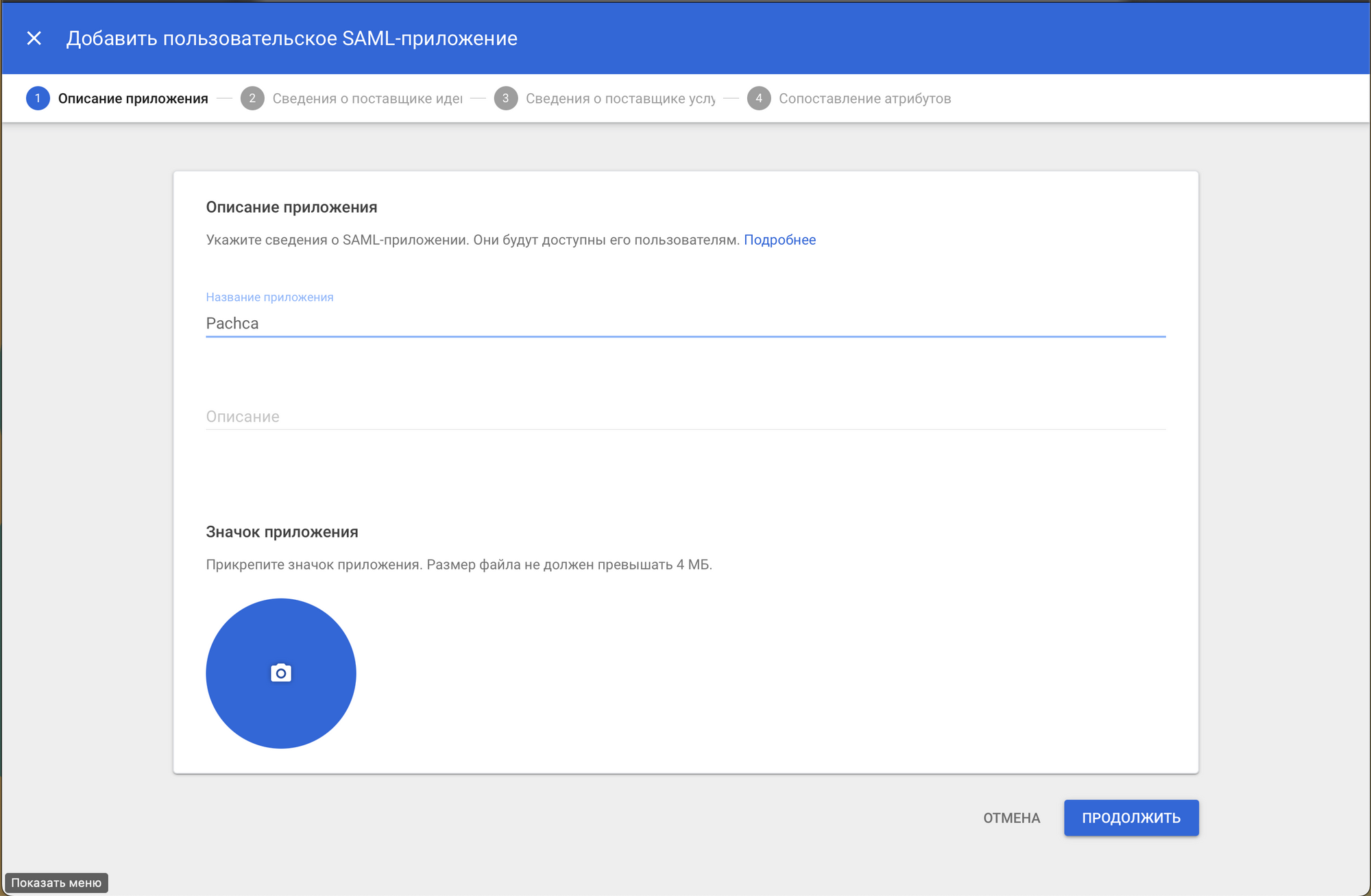Close the add SAML app dialog

pyautogui.click(x=34, y=38)
